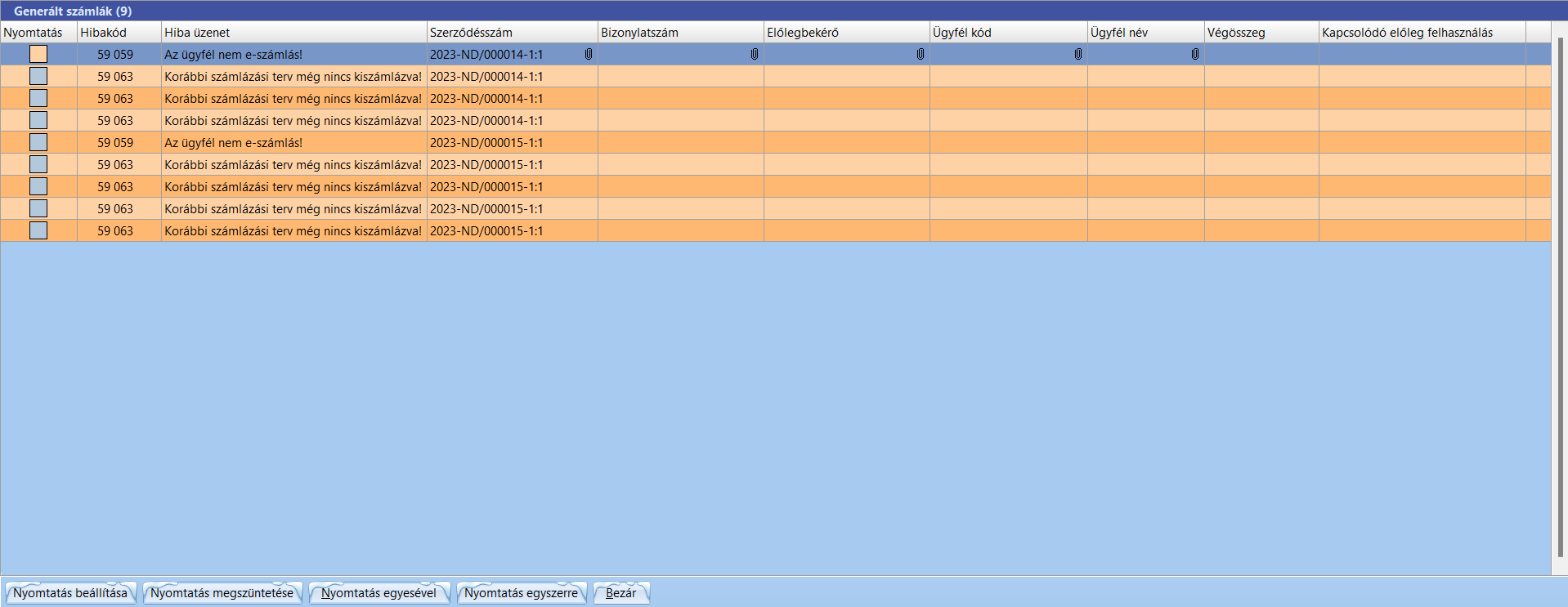1568x607 pixels.
Task: Click the vertical scrollbar of the invoice grid
Action: click(1560, 298)
